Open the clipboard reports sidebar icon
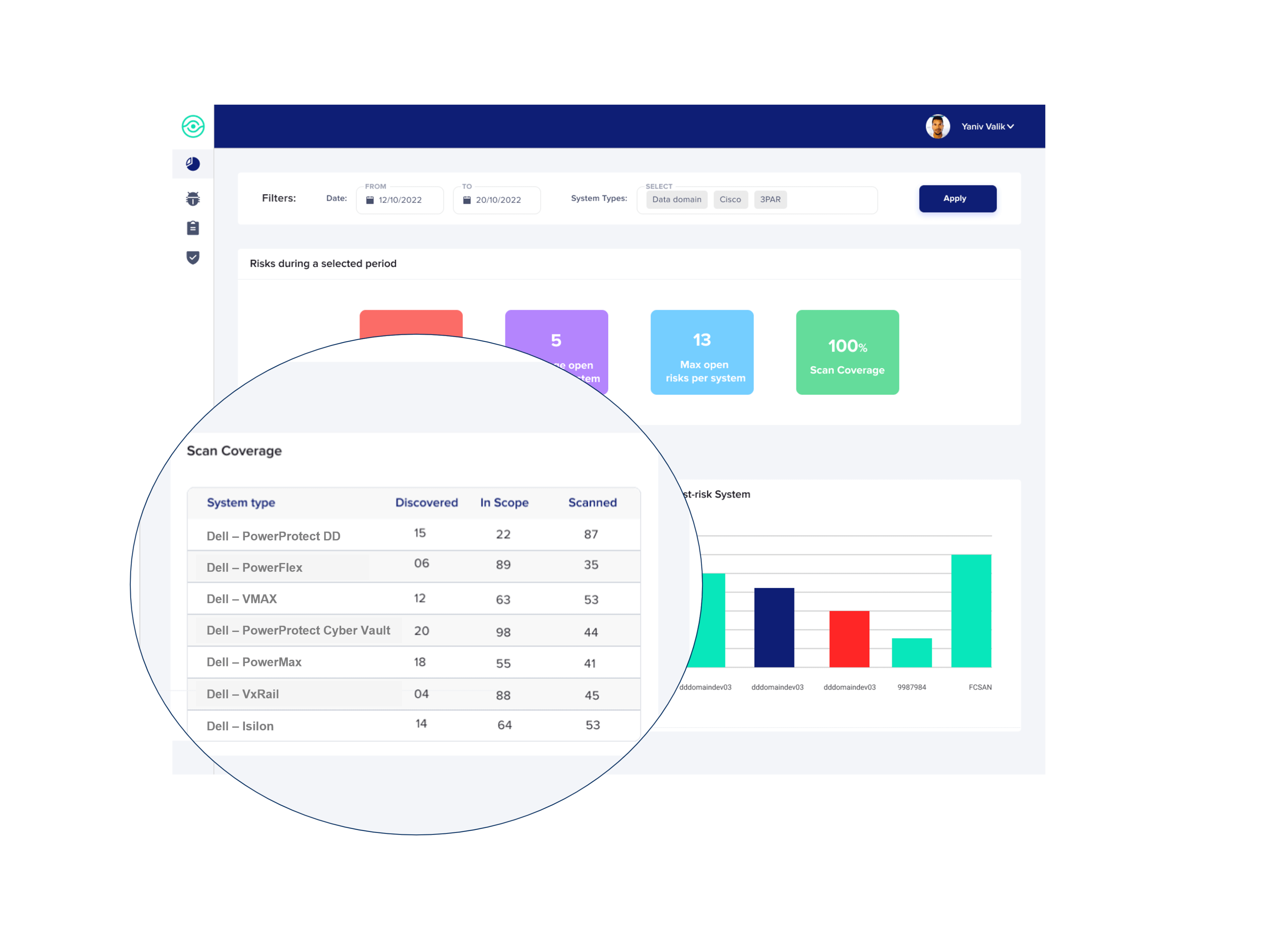Viewport: 1273px width, 952px height. coord(193,228)
